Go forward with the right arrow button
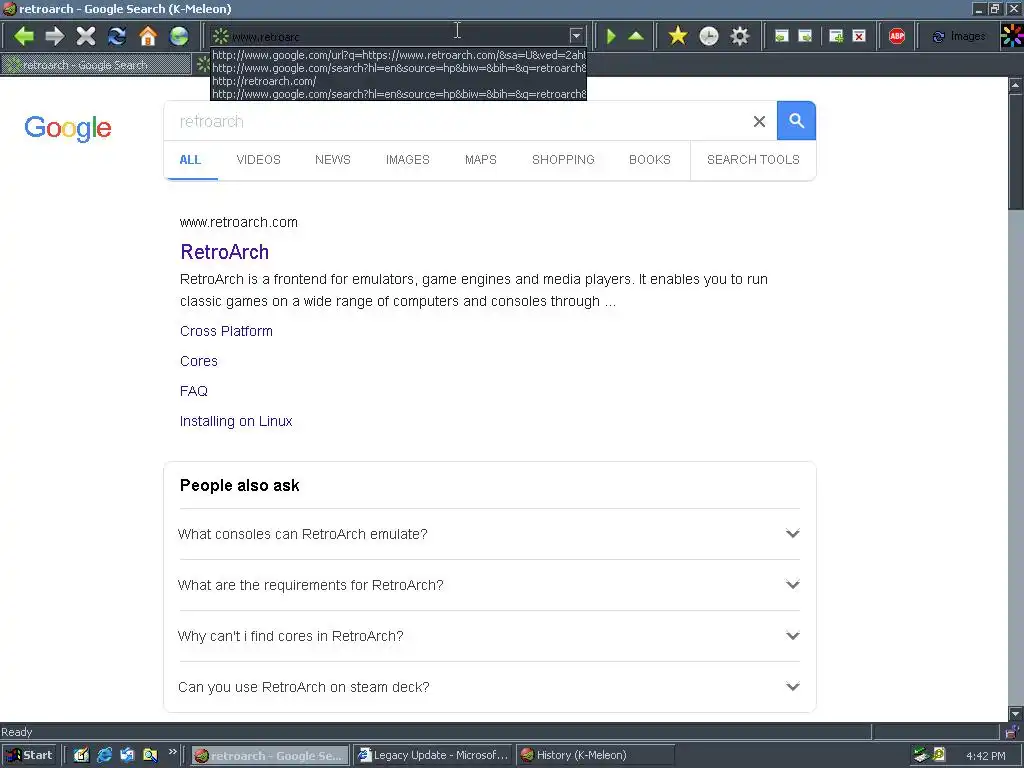 (55, 36)
